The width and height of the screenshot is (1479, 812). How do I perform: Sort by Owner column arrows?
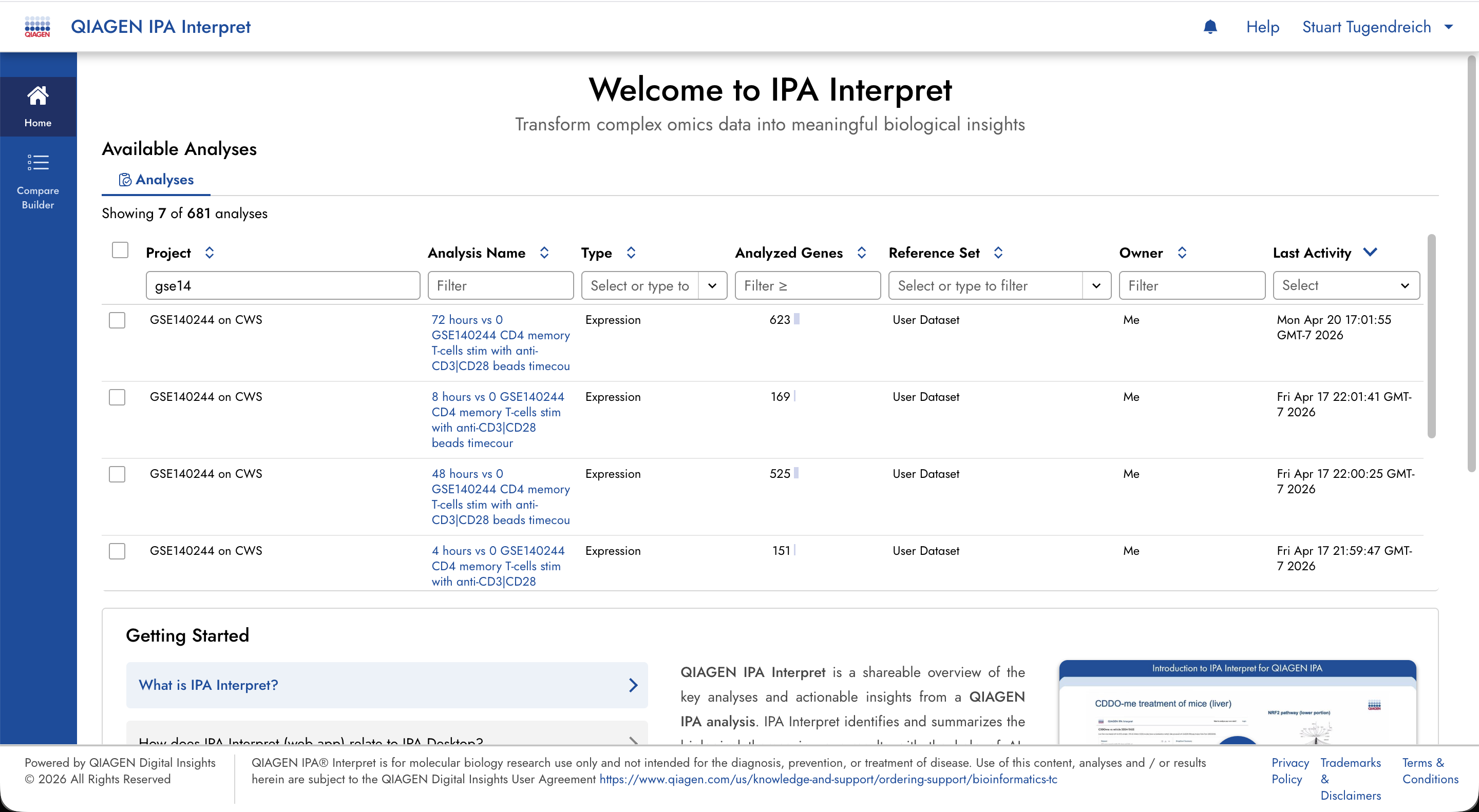click(x=1182, y=253)
